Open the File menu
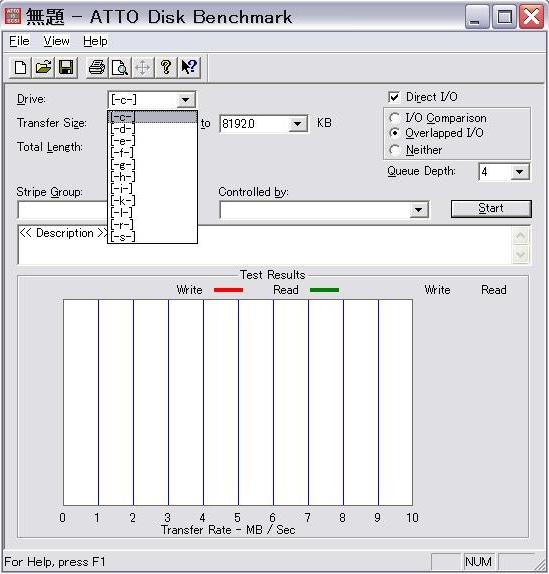 click(19, 41)
